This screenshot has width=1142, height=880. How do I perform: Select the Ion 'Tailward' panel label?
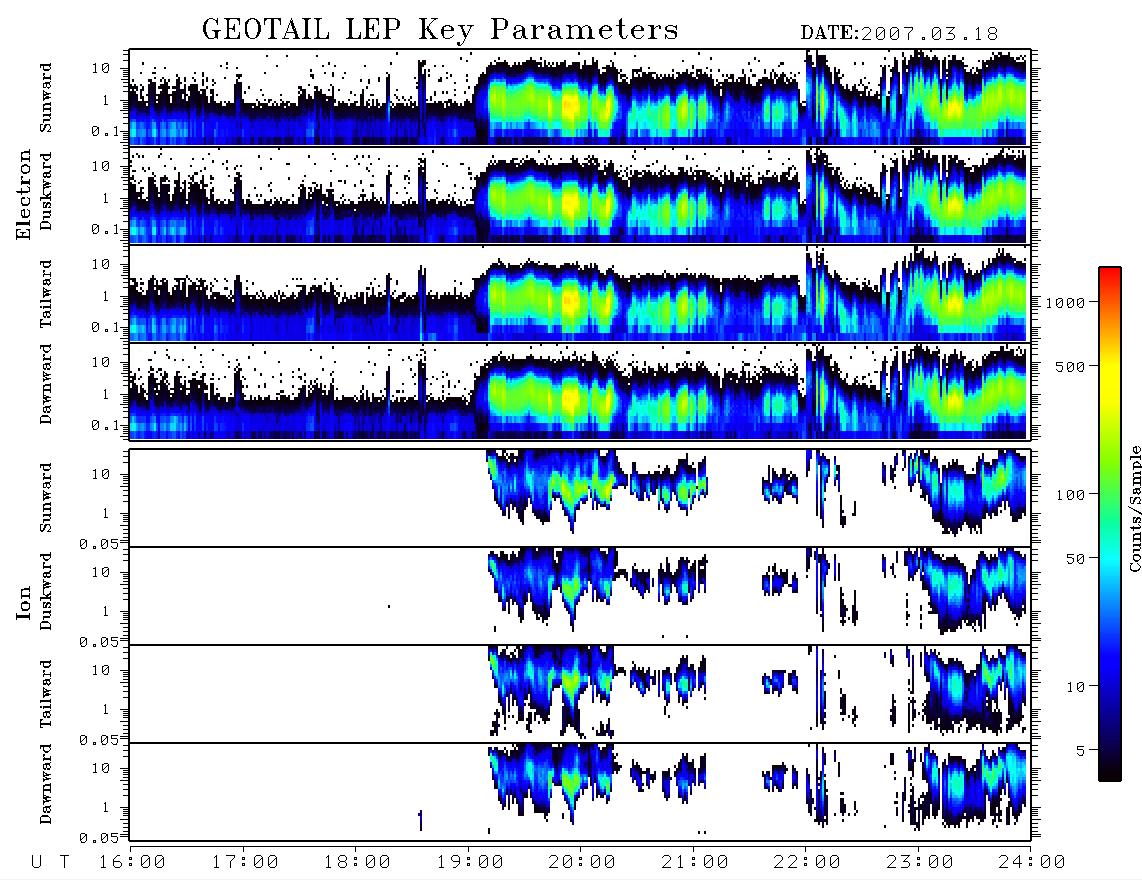tap(46, 694)
